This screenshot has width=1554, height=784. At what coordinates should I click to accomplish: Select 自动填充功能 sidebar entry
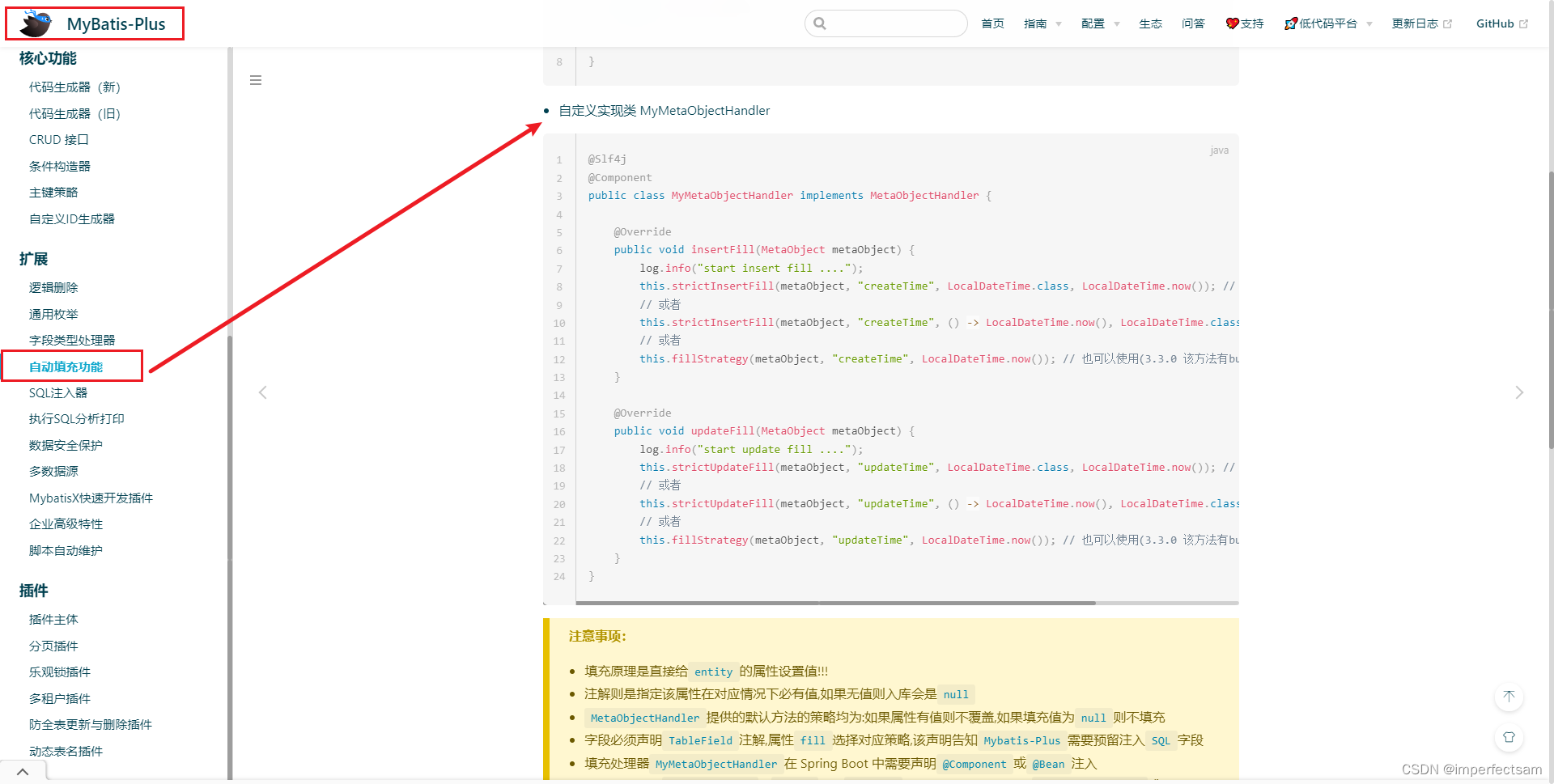(x=66, y=367)
